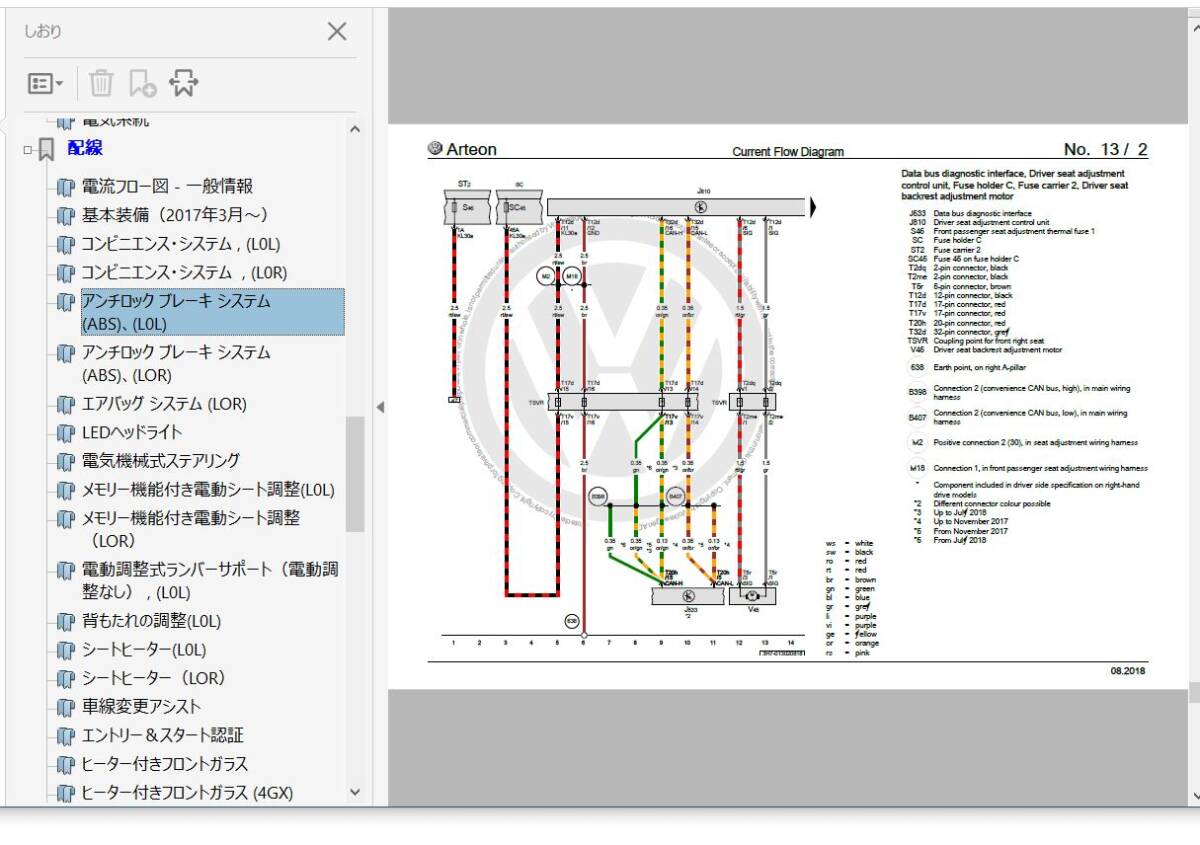Click bookmark icon beside シートヒーター(L0L)
The width and height of the screenshot is (1200, 845).
pyautogui.click(x=66, y=650)
